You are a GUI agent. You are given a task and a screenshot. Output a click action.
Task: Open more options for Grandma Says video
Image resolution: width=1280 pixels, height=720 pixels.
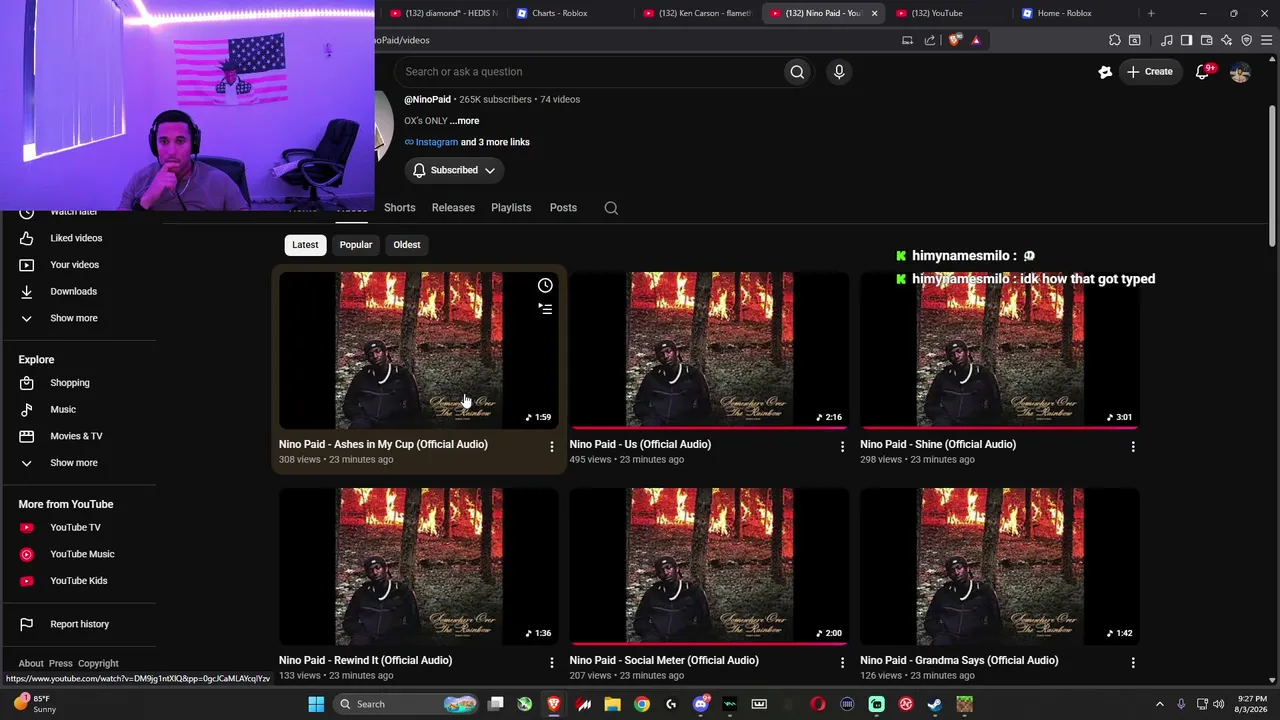(1133, 663)
